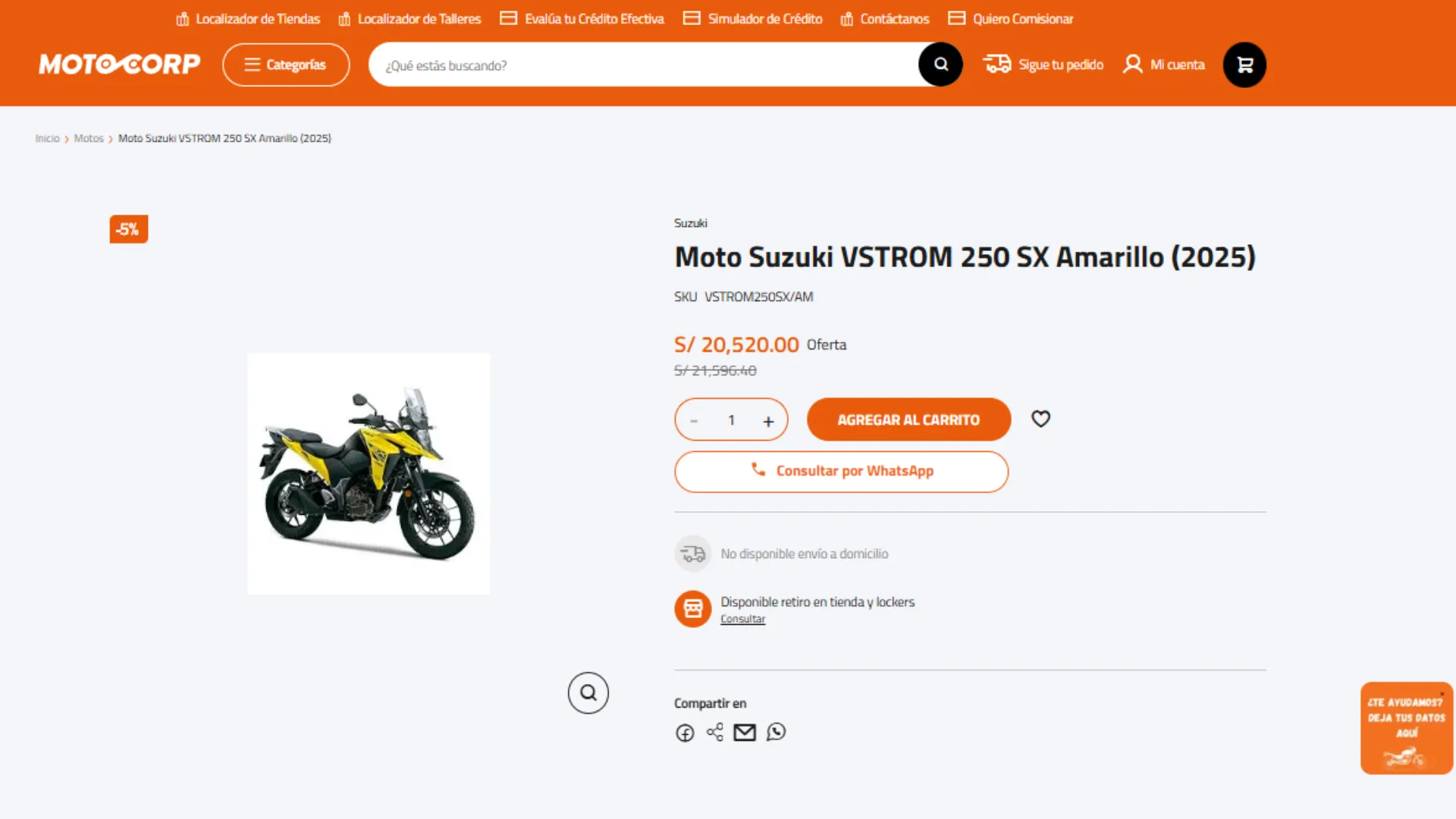Open Localizador de Tiendas link

(248, 19)
